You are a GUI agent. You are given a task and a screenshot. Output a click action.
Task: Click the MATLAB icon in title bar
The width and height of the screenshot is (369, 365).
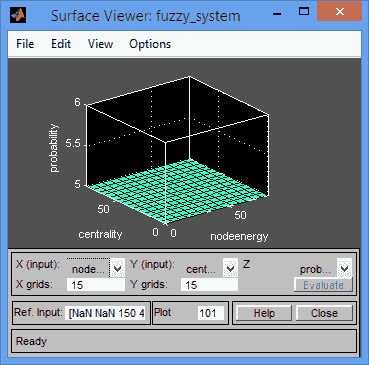18,15
